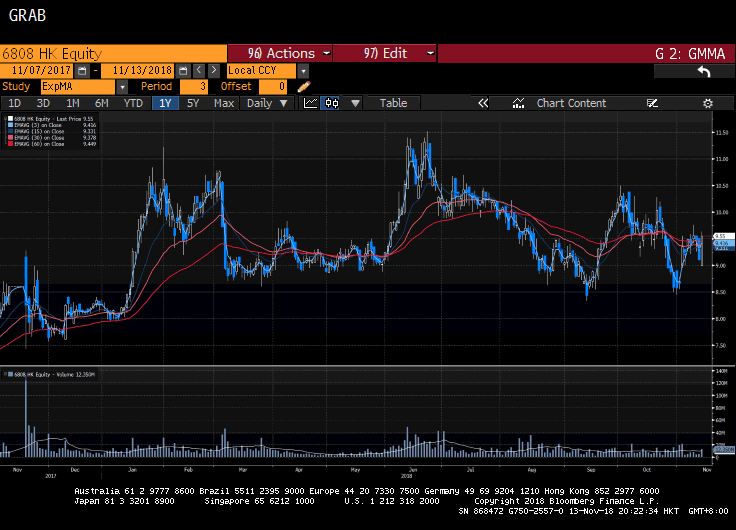Click the 6808 HK Equity security field
Screen dimensions: 736x530
pyautogui.click(x=113, y=54)
